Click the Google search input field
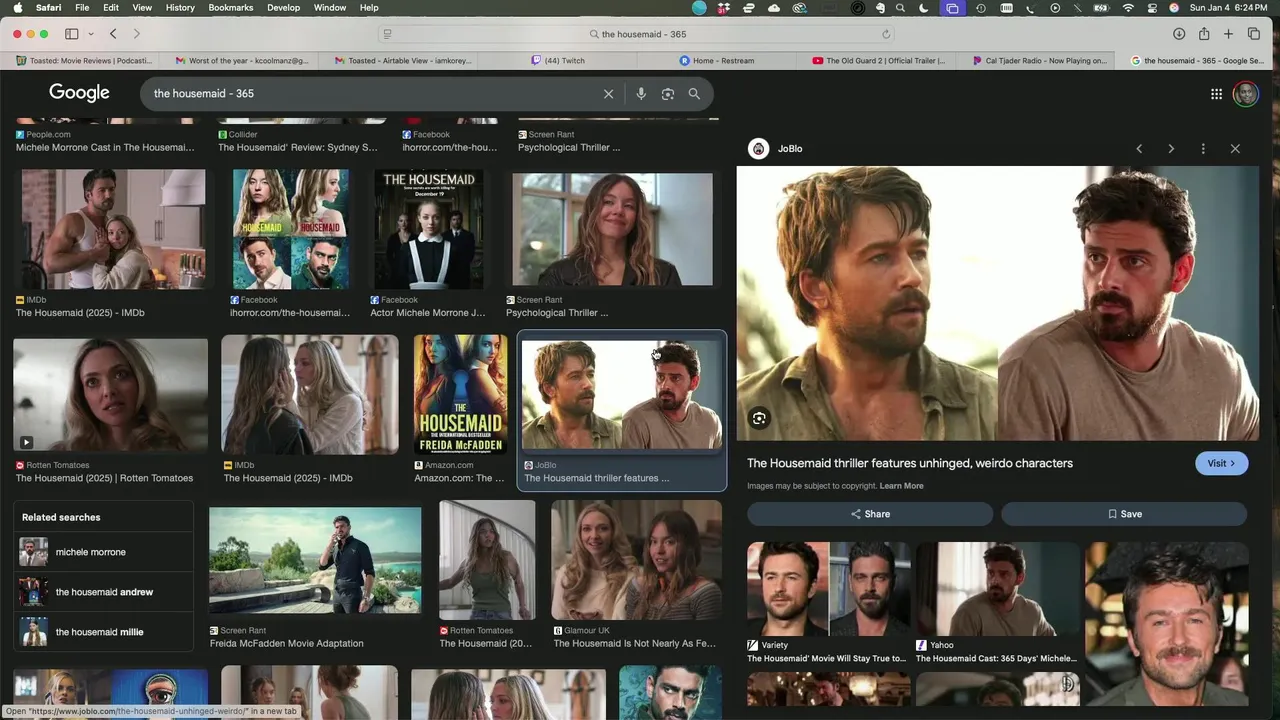The height and width of the screenshot is (720, 1280). [x=370, y=94]
